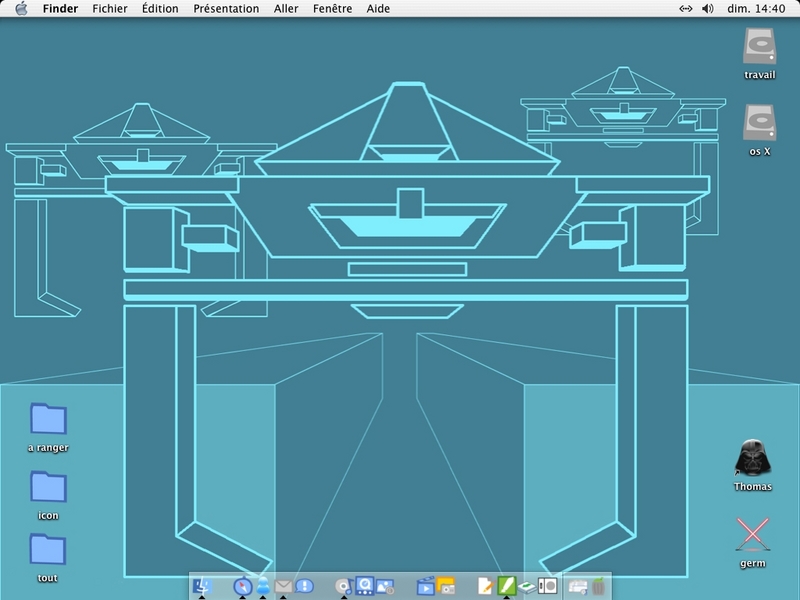Select the os X hard drive icon

pyautogui.click(x=760, y=123)
